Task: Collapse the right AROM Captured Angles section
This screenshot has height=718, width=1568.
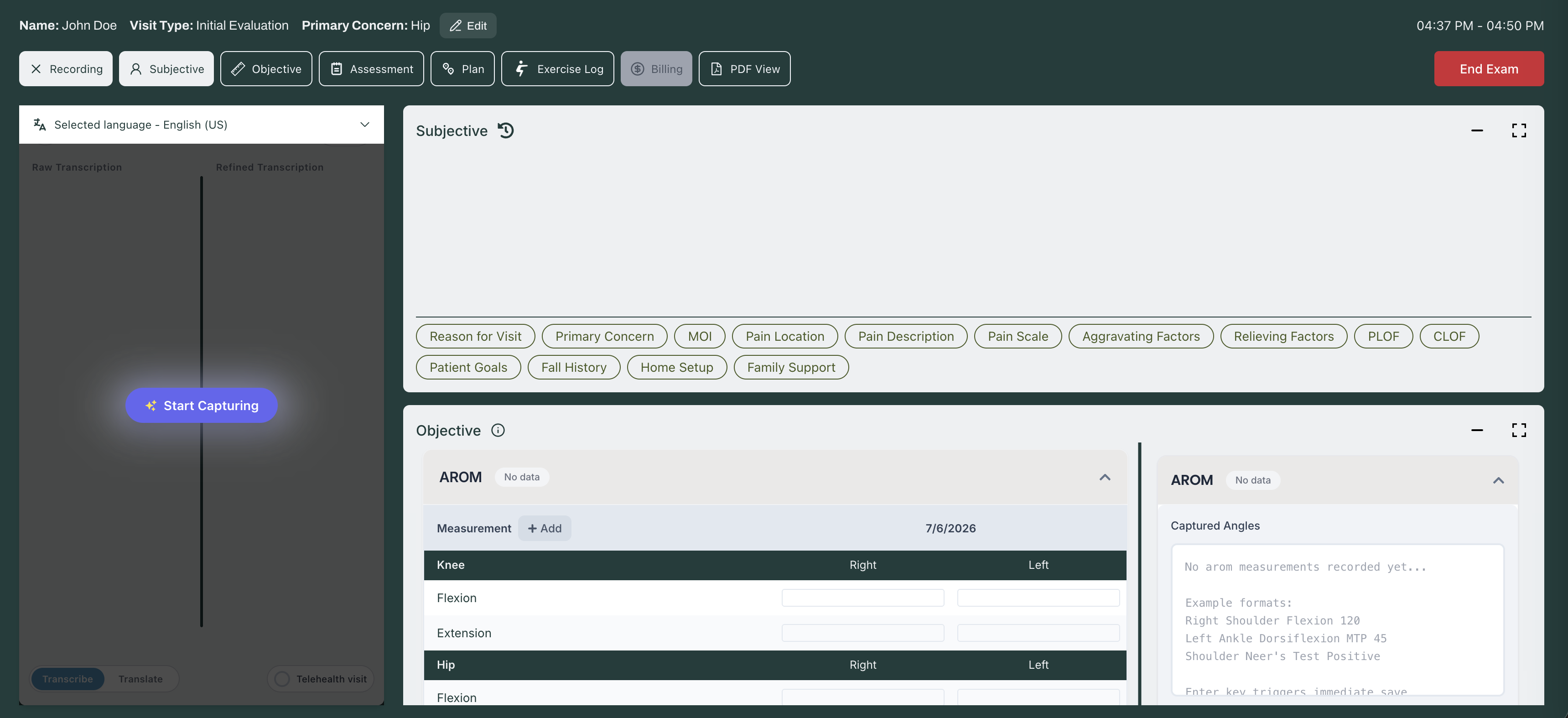Action: click(1498, 480)
